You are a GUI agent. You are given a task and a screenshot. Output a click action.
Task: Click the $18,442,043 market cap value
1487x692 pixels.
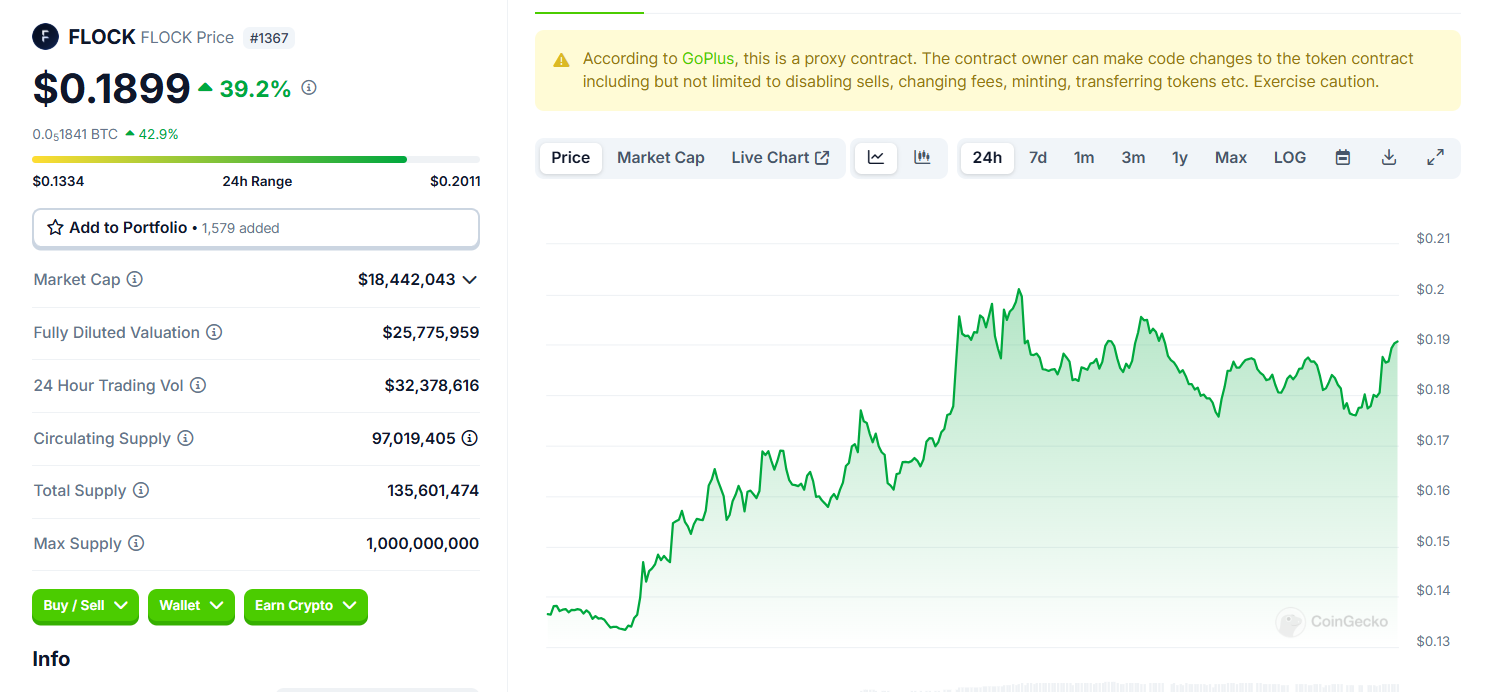point(407,280)
